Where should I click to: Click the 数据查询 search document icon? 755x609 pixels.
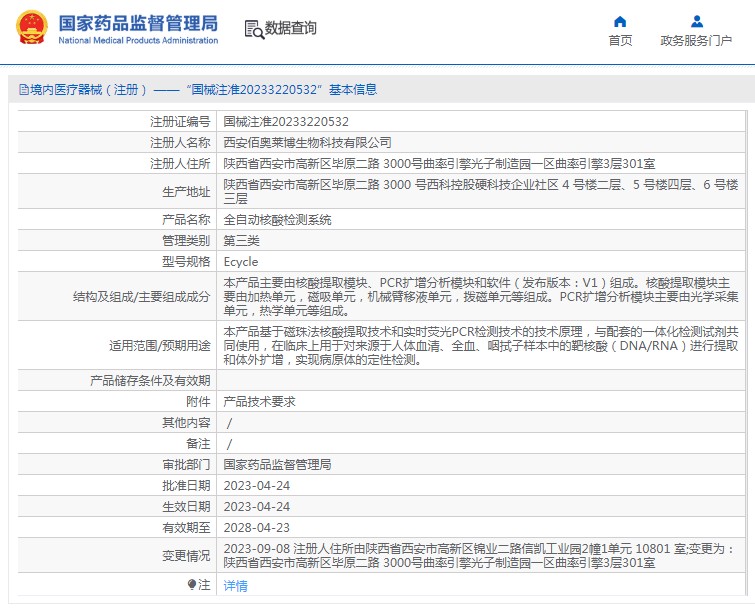point(253,28)
